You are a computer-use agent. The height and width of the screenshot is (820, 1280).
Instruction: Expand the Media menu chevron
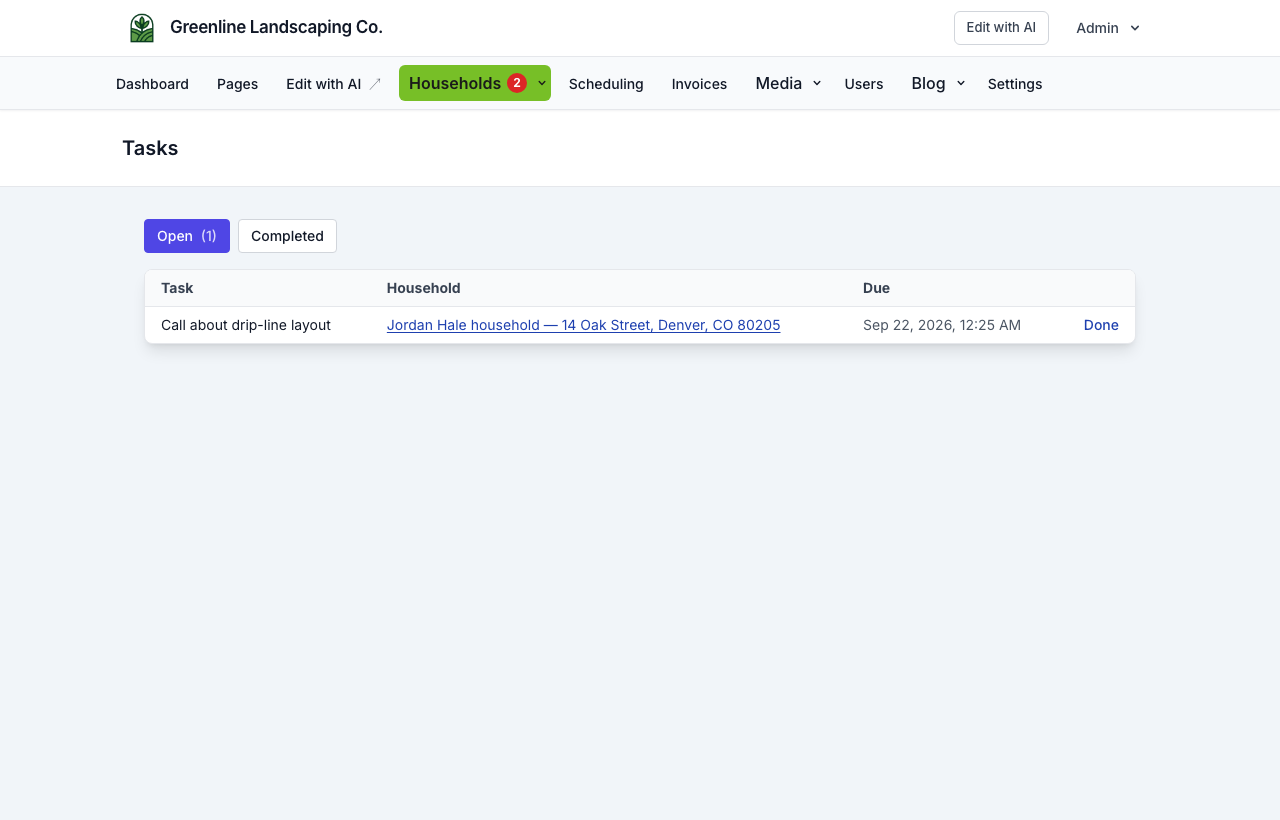coord(817,84)
